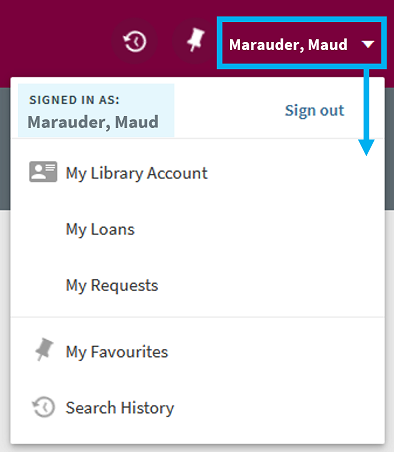This screenshot has height=452, width=394.
Task: Collapse the user menu dropdown arrow
Action: click(368, 44)
